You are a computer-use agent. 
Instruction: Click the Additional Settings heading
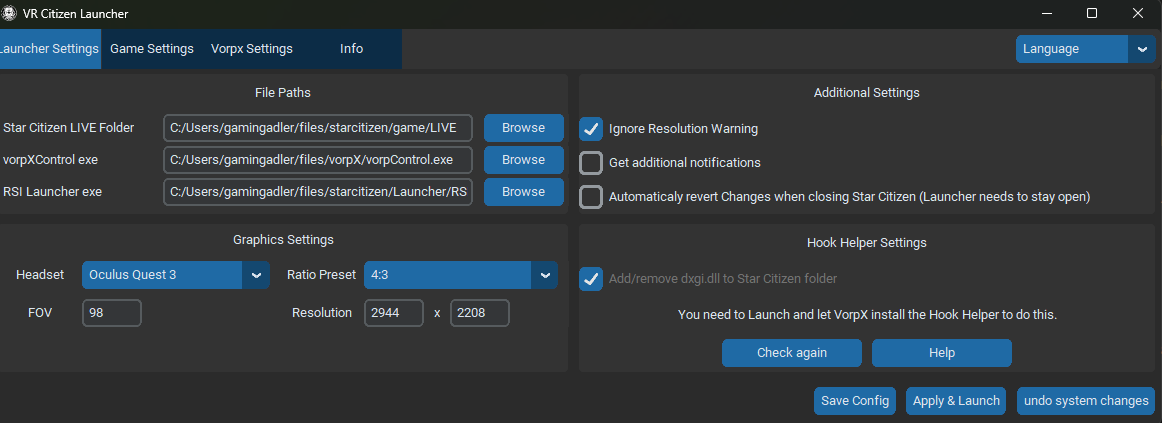(866, 93)
